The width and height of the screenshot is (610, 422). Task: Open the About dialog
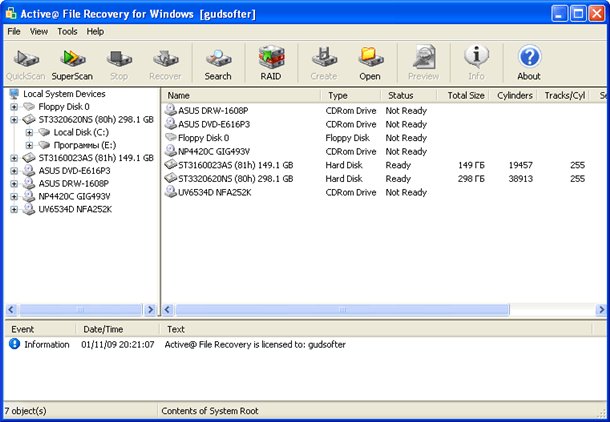pos(529,64)
